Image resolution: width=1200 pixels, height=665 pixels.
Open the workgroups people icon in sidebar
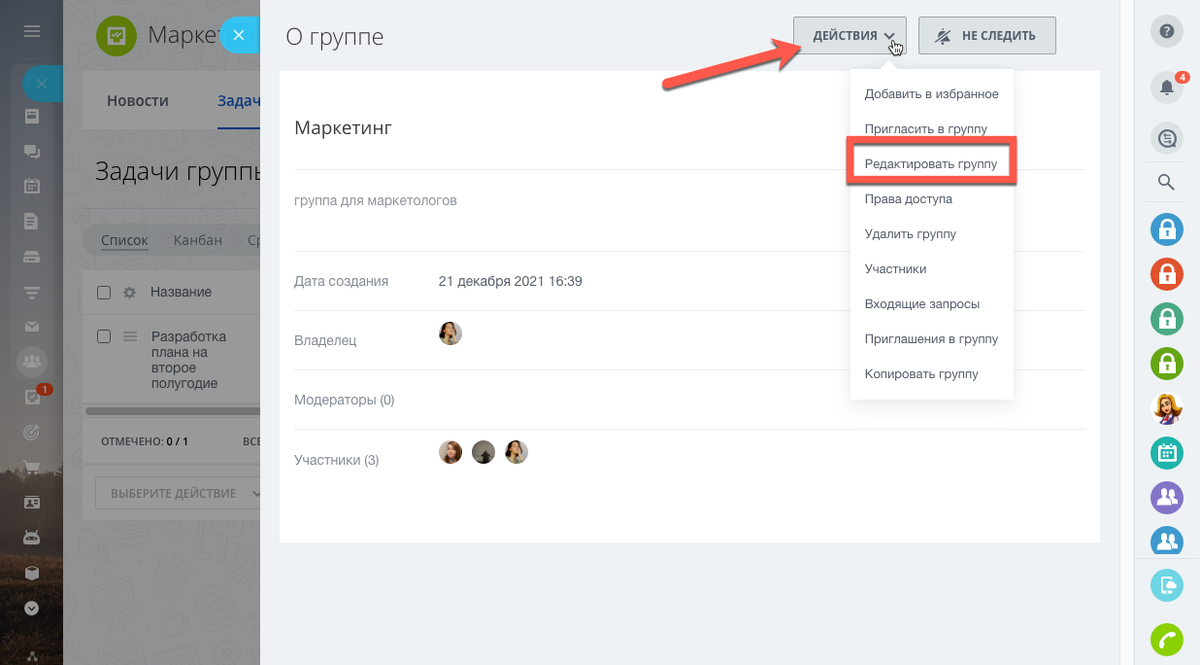tap(31, 361)
